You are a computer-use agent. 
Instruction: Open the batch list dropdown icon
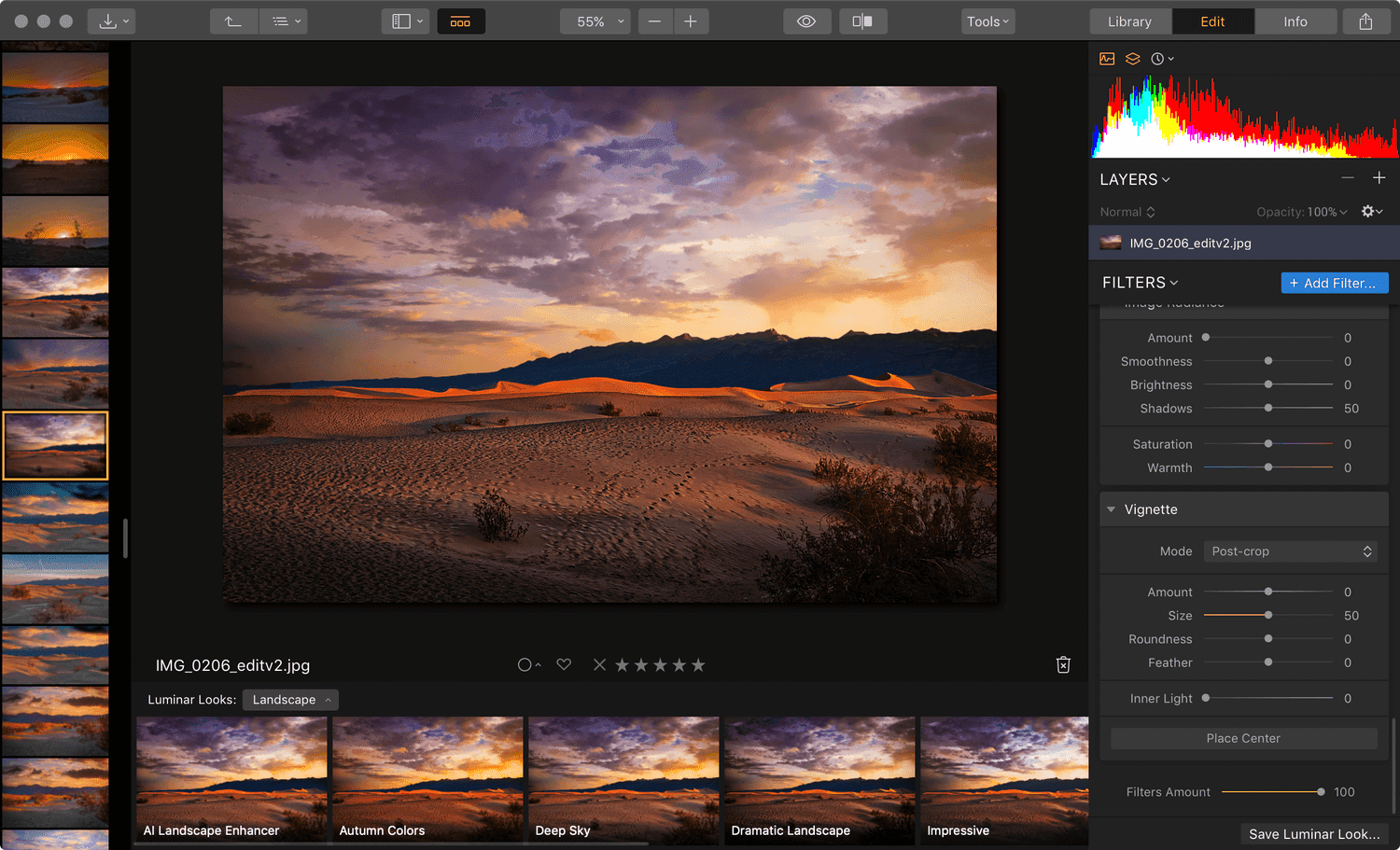point(286,21)
